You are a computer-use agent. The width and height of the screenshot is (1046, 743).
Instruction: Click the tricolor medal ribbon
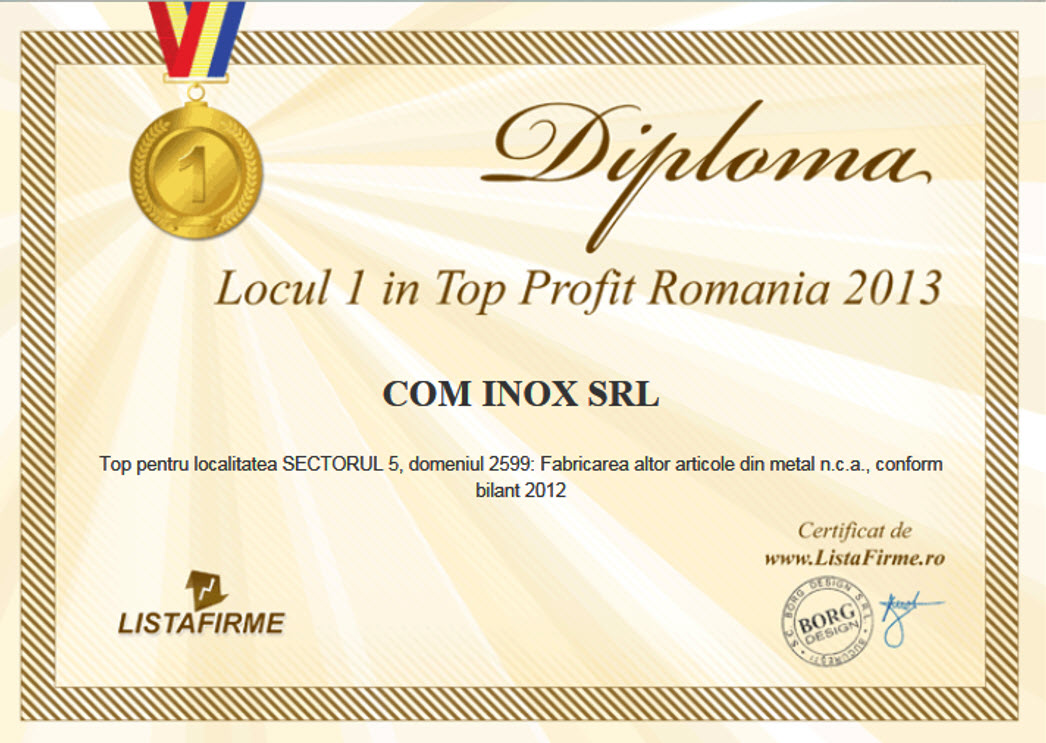tap(197, 40)
